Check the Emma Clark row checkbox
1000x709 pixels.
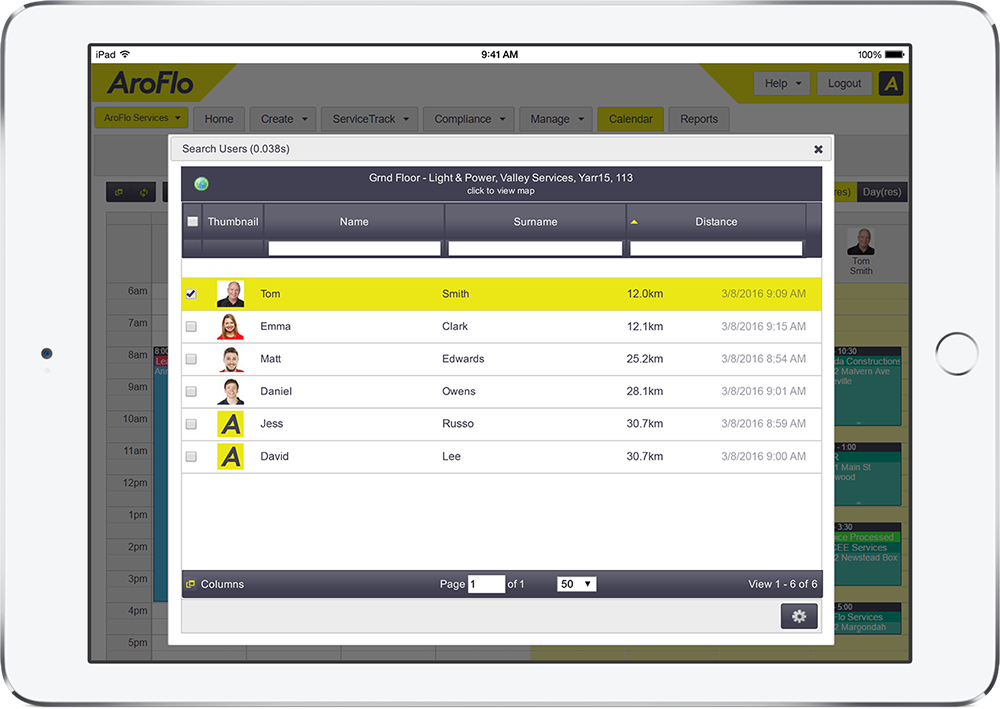point(191,326)
